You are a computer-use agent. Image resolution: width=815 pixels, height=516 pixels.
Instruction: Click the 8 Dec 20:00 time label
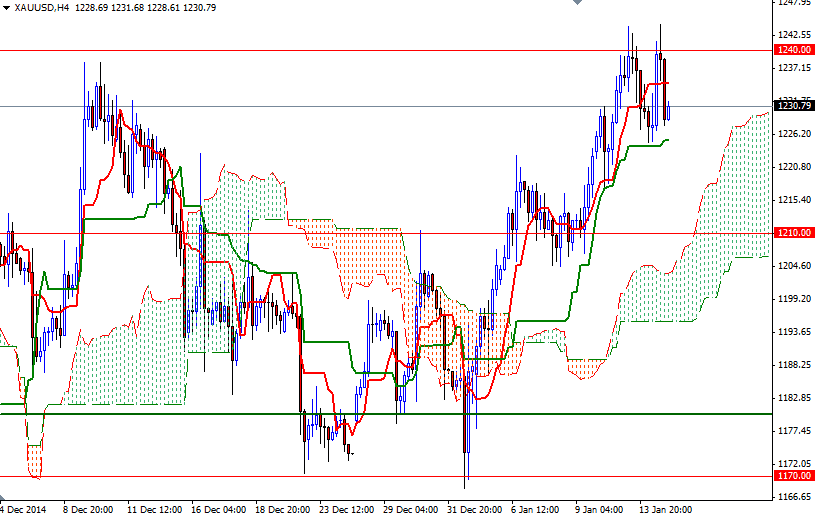(x=88, y=508)
